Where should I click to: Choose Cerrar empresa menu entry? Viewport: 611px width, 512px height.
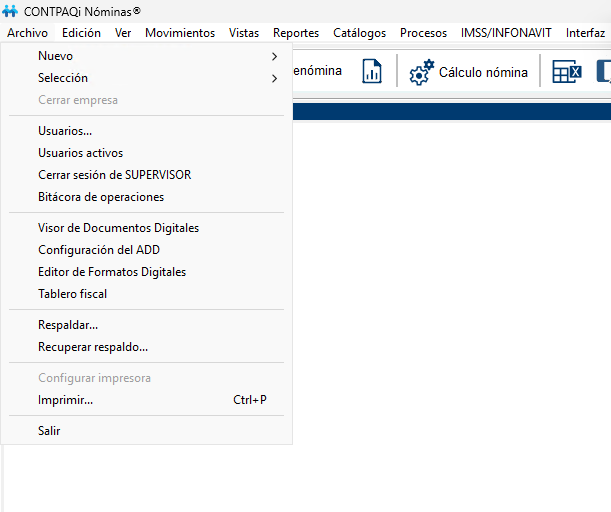[x=147, y=100]
